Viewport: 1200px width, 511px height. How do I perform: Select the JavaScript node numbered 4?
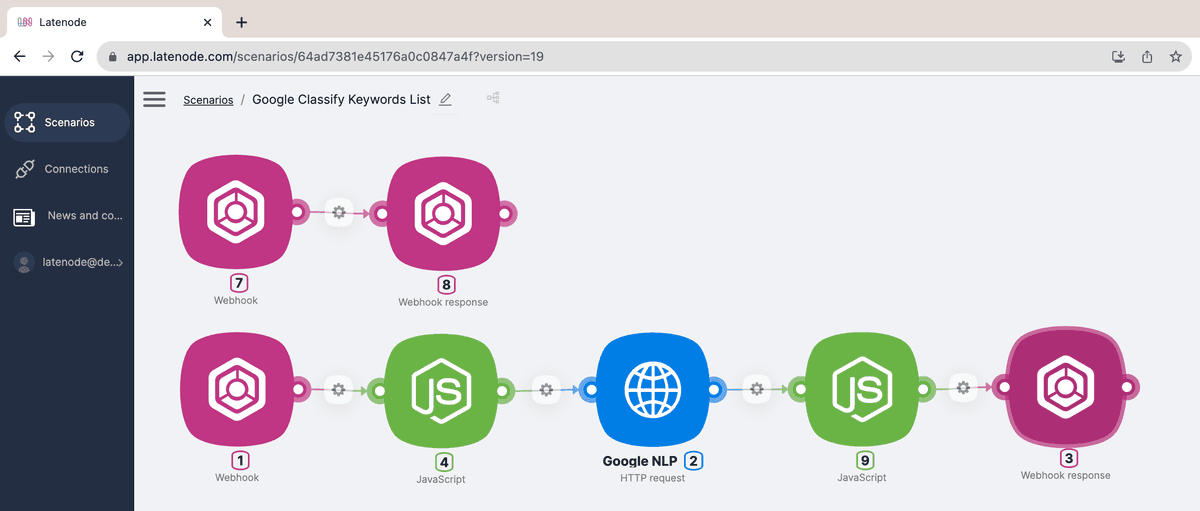click(x=442, y=389)
